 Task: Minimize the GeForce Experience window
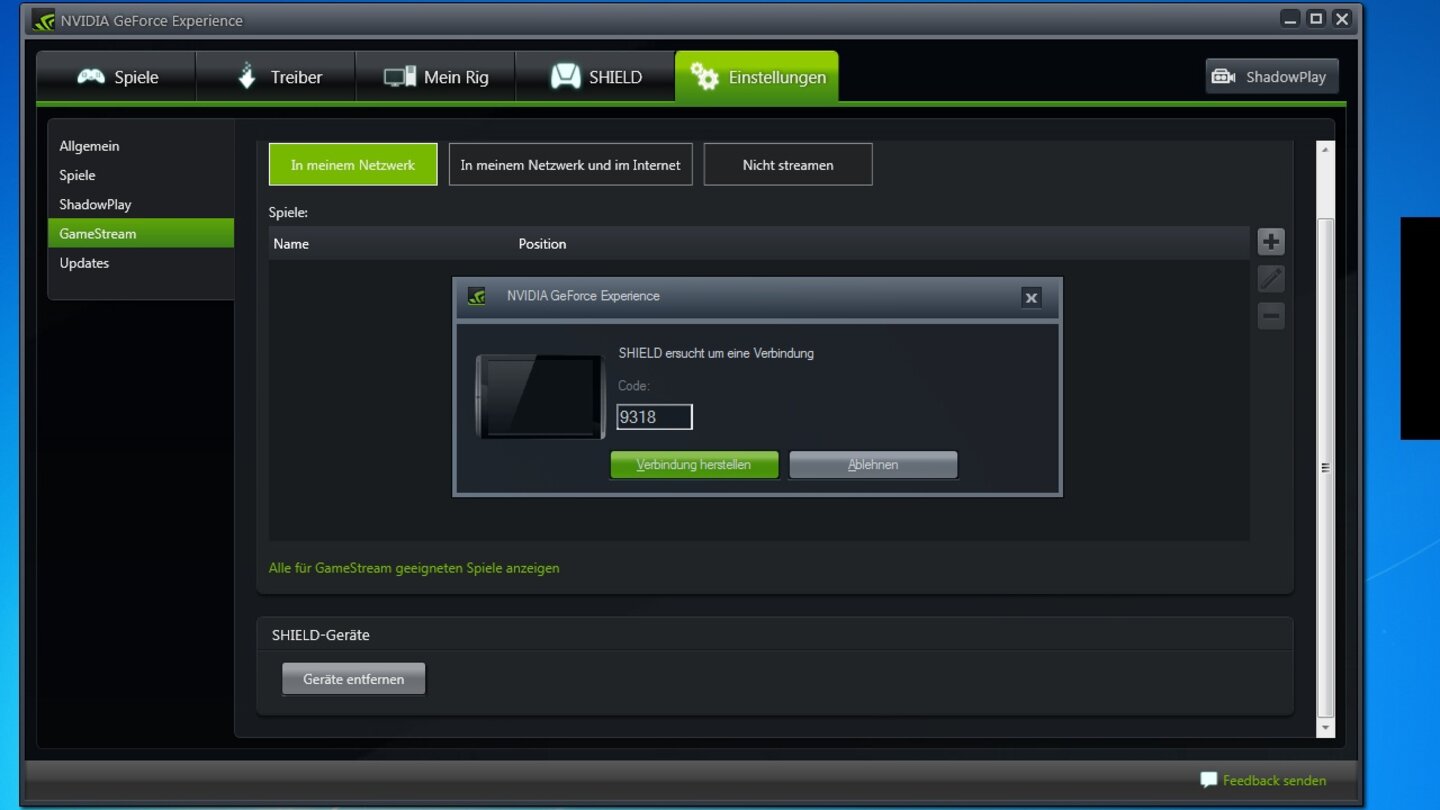(x=1290, y=18)
